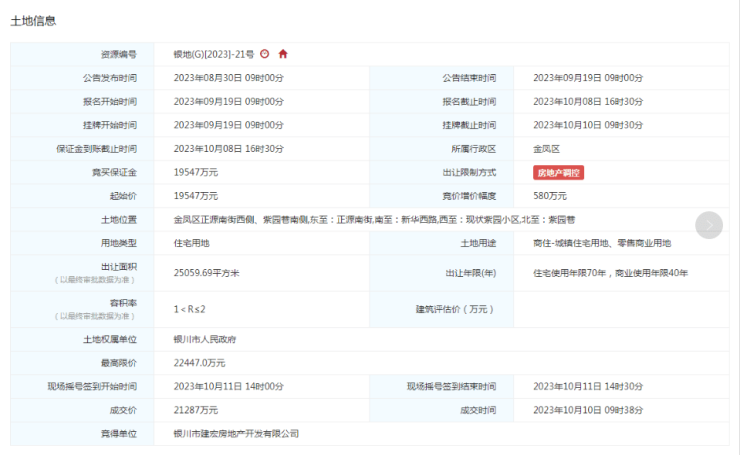Click the 成交时间 value 2023年10月10日 09时38分
Screen dimensions: 740x455
coord(588,410)
